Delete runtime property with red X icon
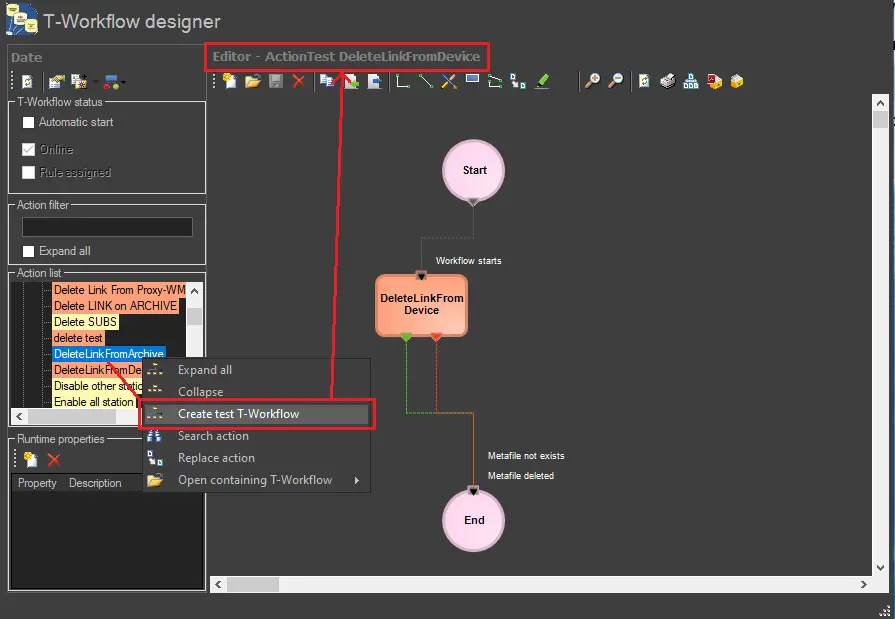The width and height of the screenshot is (895, 619). tap(54, 459)
